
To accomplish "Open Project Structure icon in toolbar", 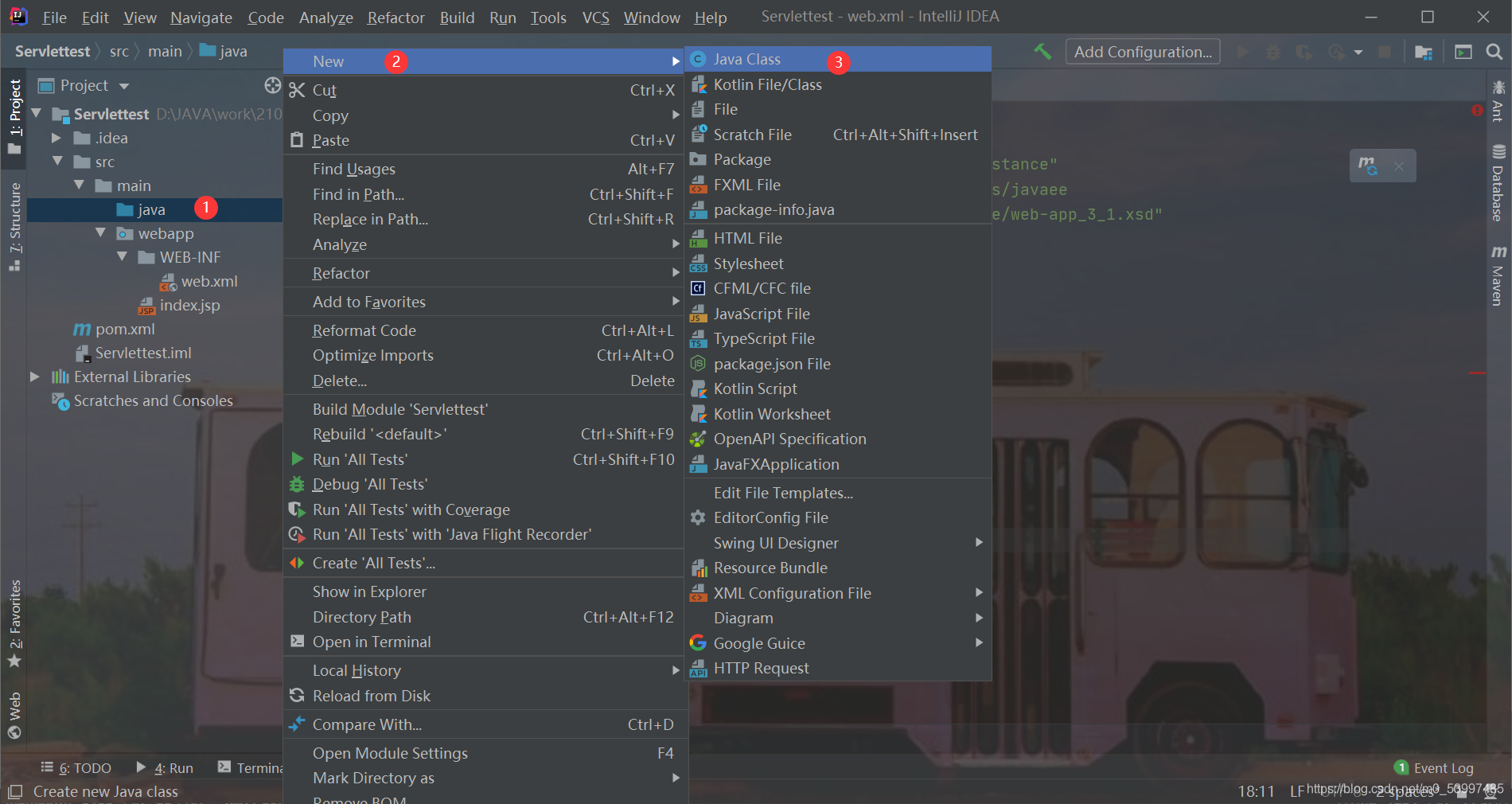I will (1424, 52).
